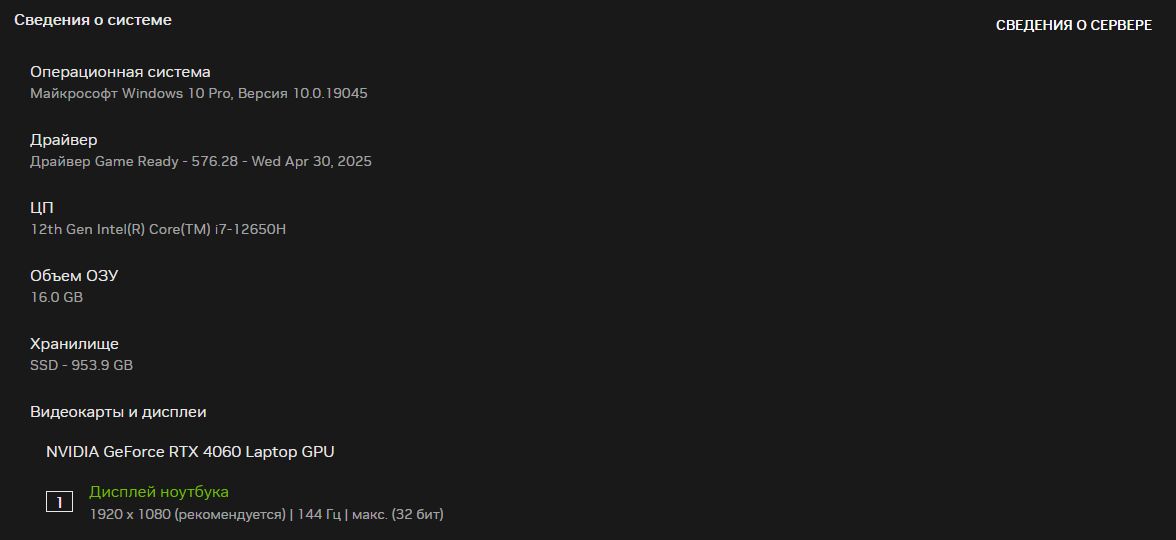Click the СВЕДЕНИЯ О СЕРВЕРЕ button

[x=1073, y=25]
